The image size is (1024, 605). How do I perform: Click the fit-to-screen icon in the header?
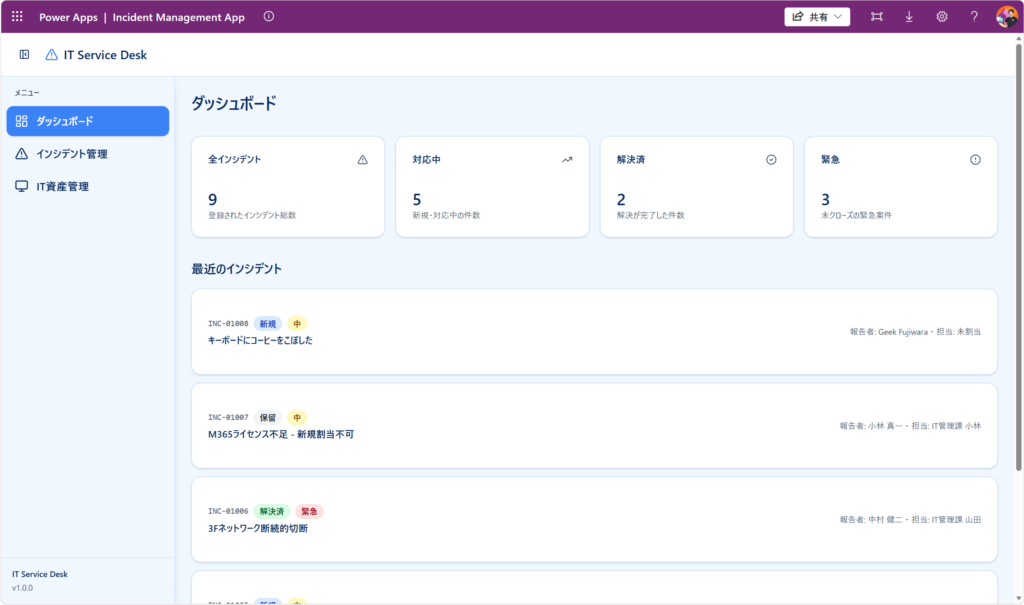(877, 17)
